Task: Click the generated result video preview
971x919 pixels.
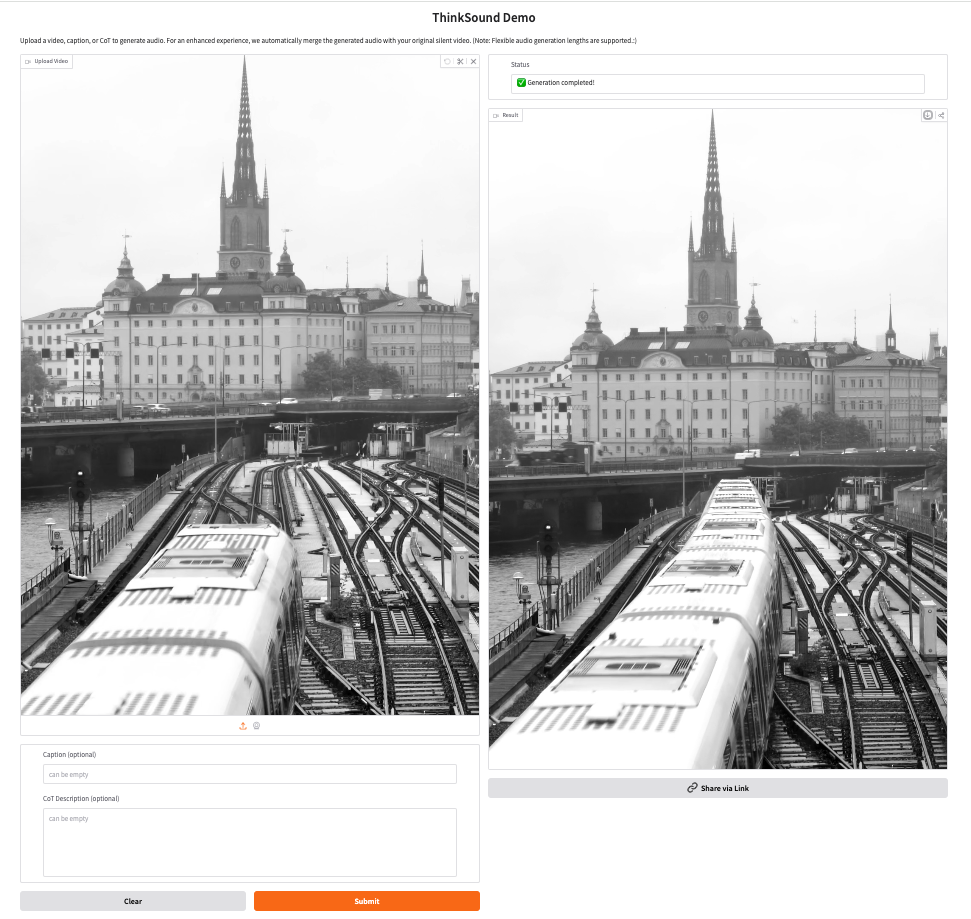Action: 717,440
